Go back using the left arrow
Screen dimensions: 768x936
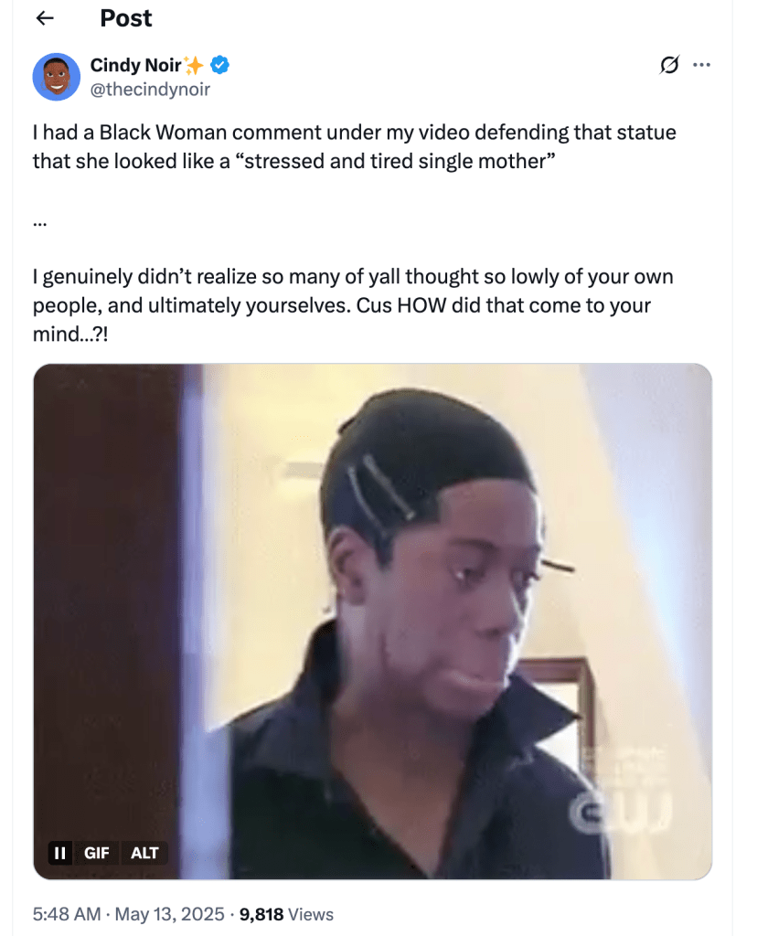[x=45, y=19]
